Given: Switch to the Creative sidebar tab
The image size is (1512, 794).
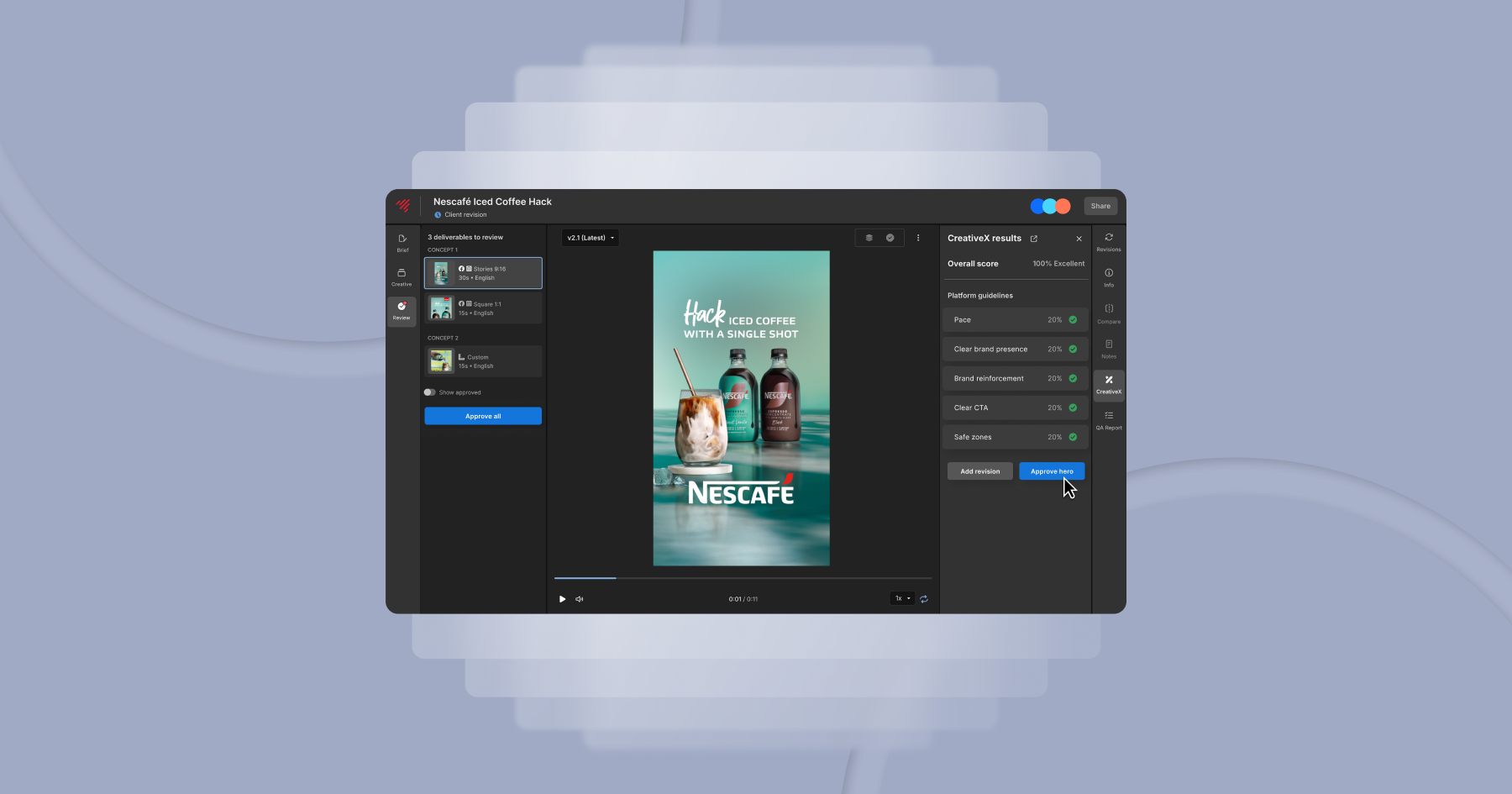Looking at the screenshot, I should pos(402,276).
